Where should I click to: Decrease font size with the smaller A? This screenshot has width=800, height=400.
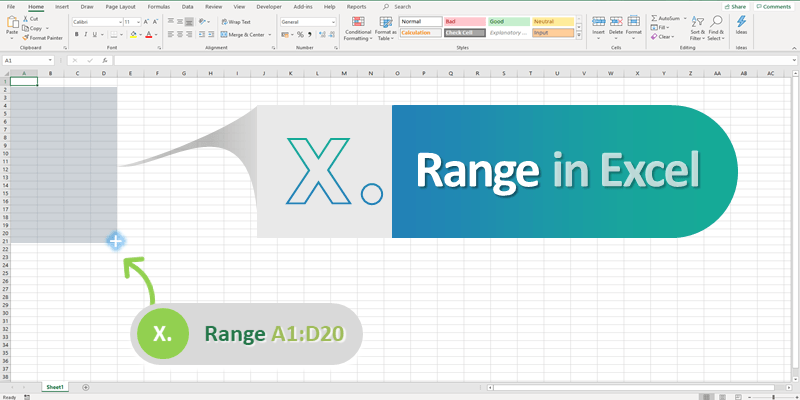[155, 22]
